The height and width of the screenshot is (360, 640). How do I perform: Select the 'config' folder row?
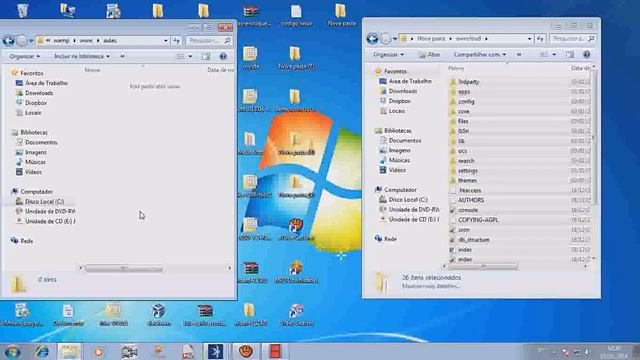(x=519, y=101)
